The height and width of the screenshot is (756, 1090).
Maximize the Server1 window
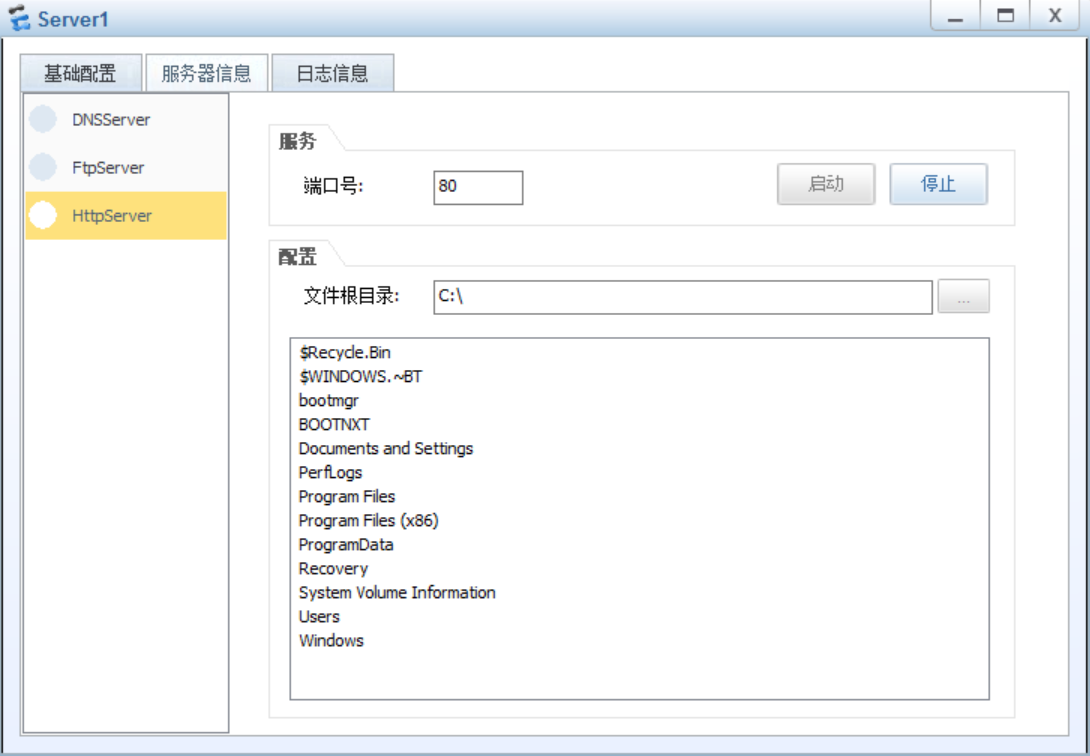[x=1005, y=15]
